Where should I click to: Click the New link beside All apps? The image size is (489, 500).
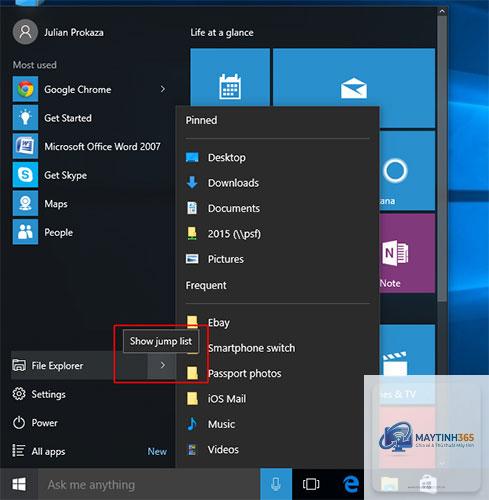[157, 451]
